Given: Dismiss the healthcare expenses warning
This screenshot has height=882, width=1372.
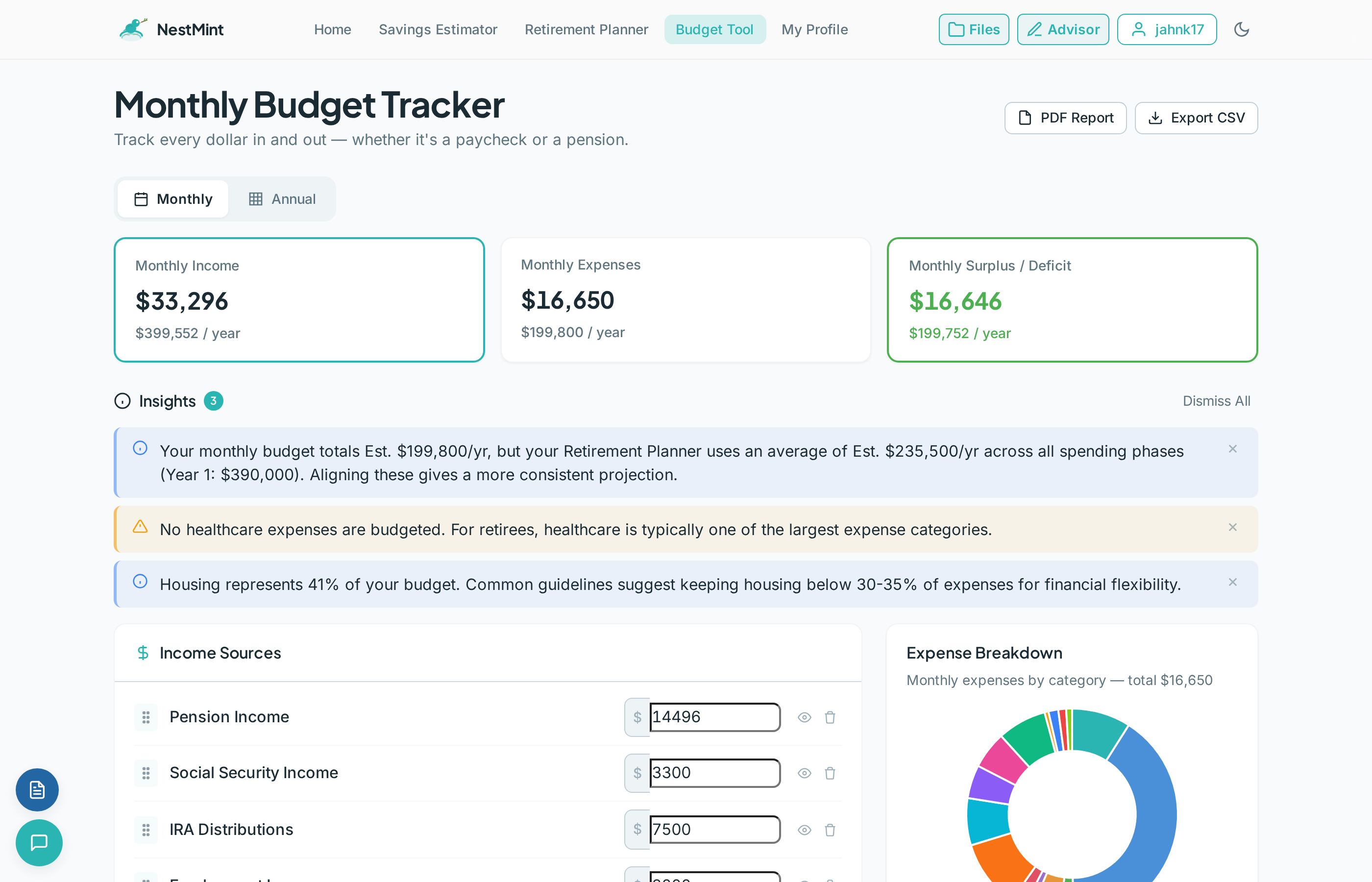Looking at the screenshot, I should point(1232,527).
